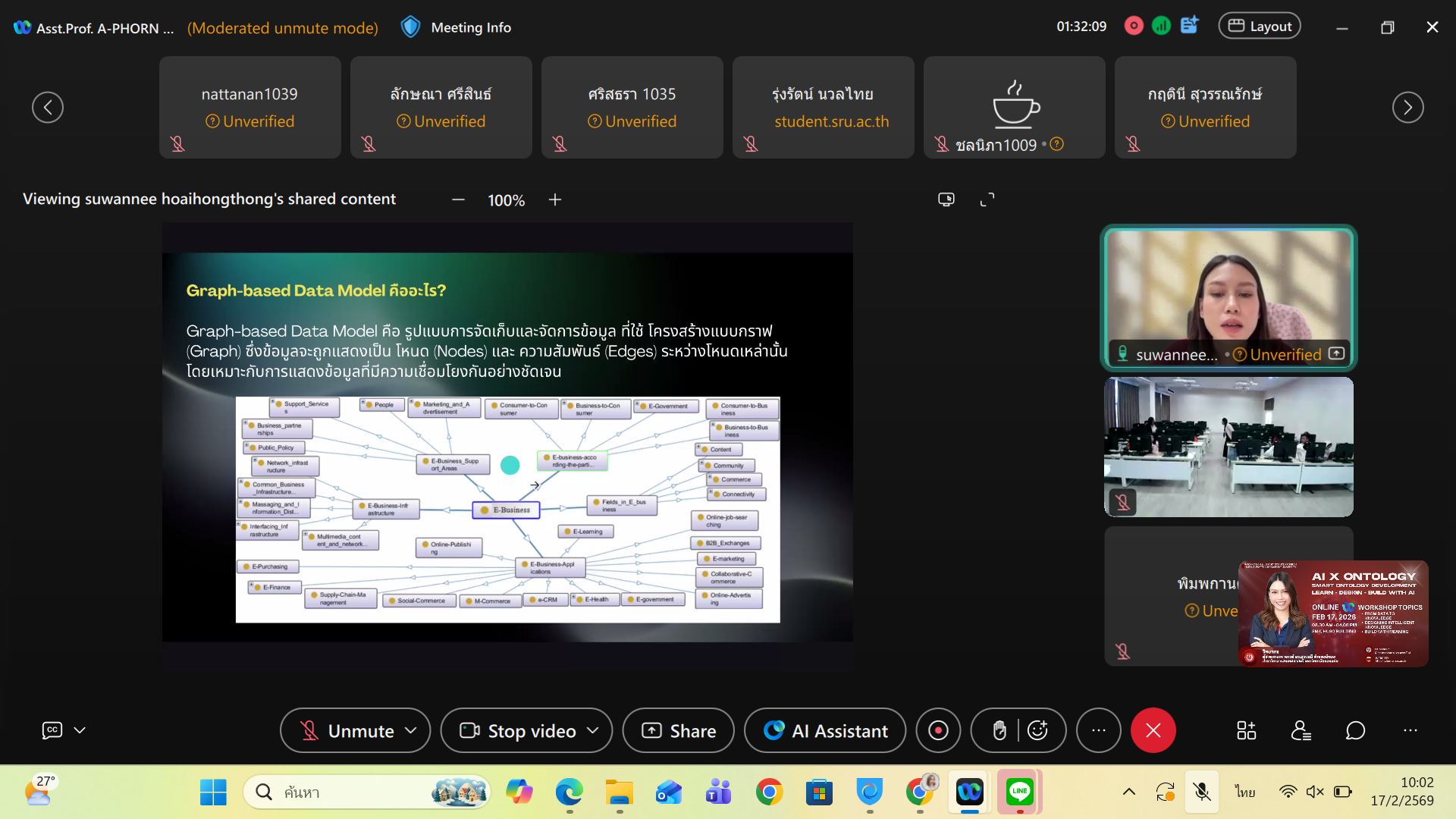This screenshot has height=819, width=1456.
Task: Show next participants with right arrow
Action: (x=1407, y=107)
